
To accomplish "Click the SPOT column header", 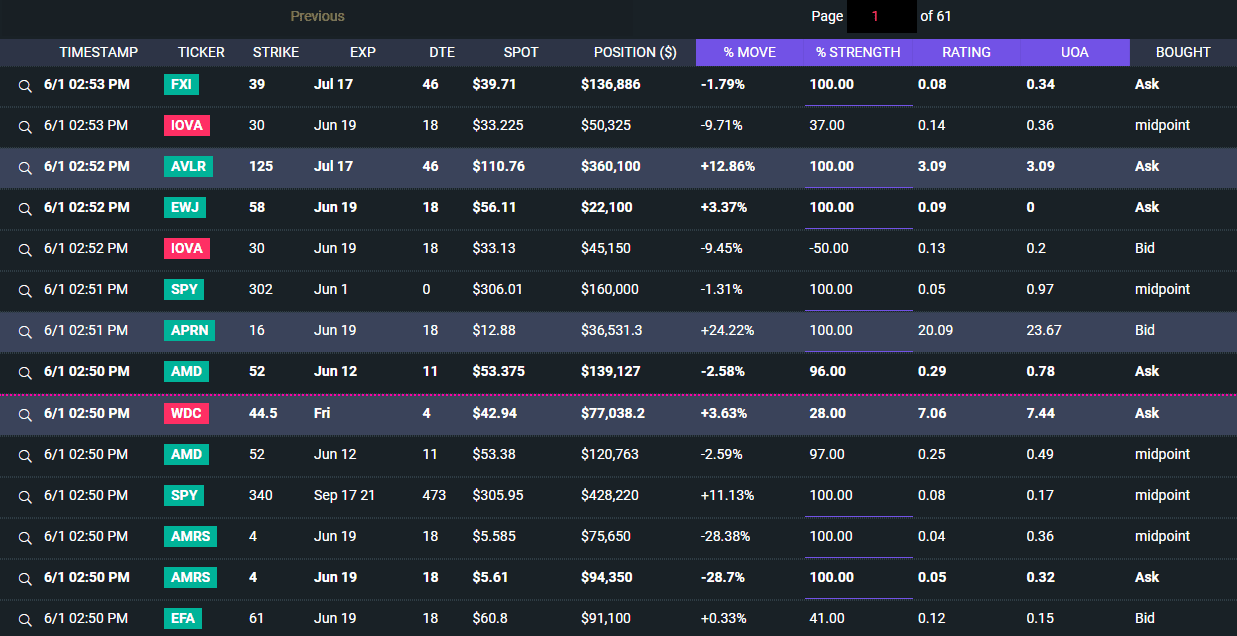I will (521, 52).
